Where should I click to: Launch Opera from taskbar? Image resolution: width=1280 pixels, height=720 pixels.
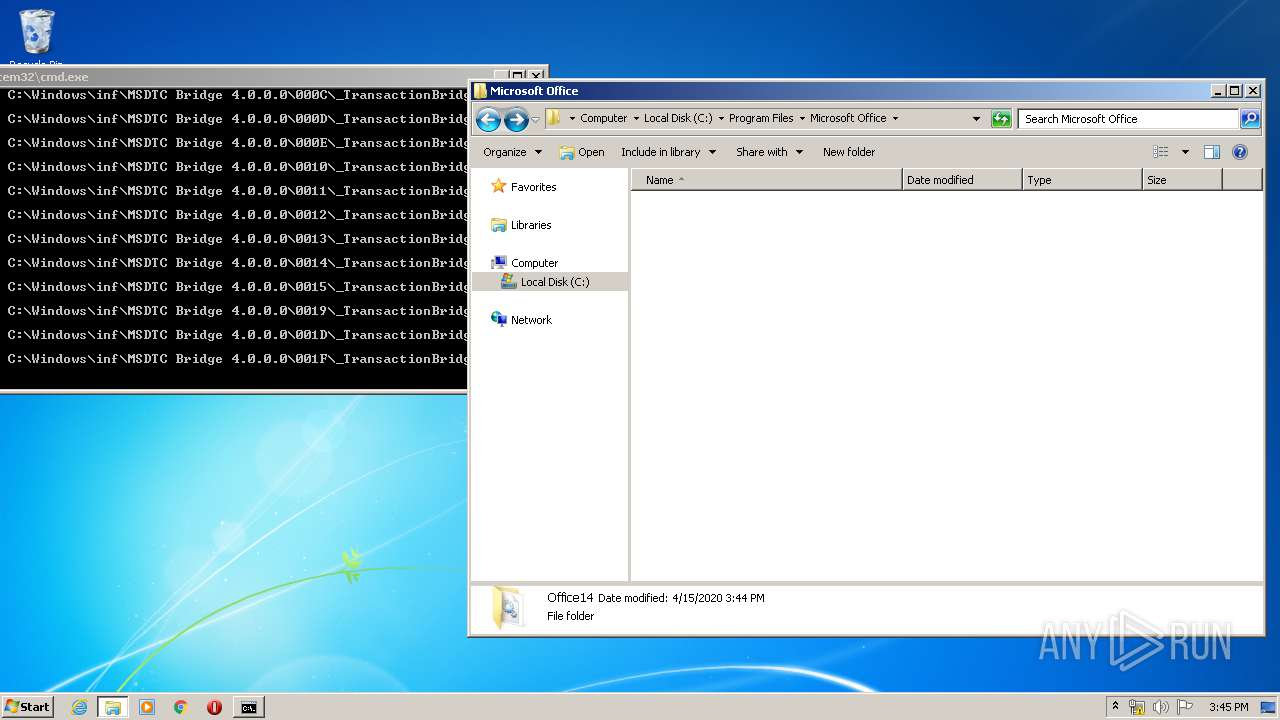(214, 707)
